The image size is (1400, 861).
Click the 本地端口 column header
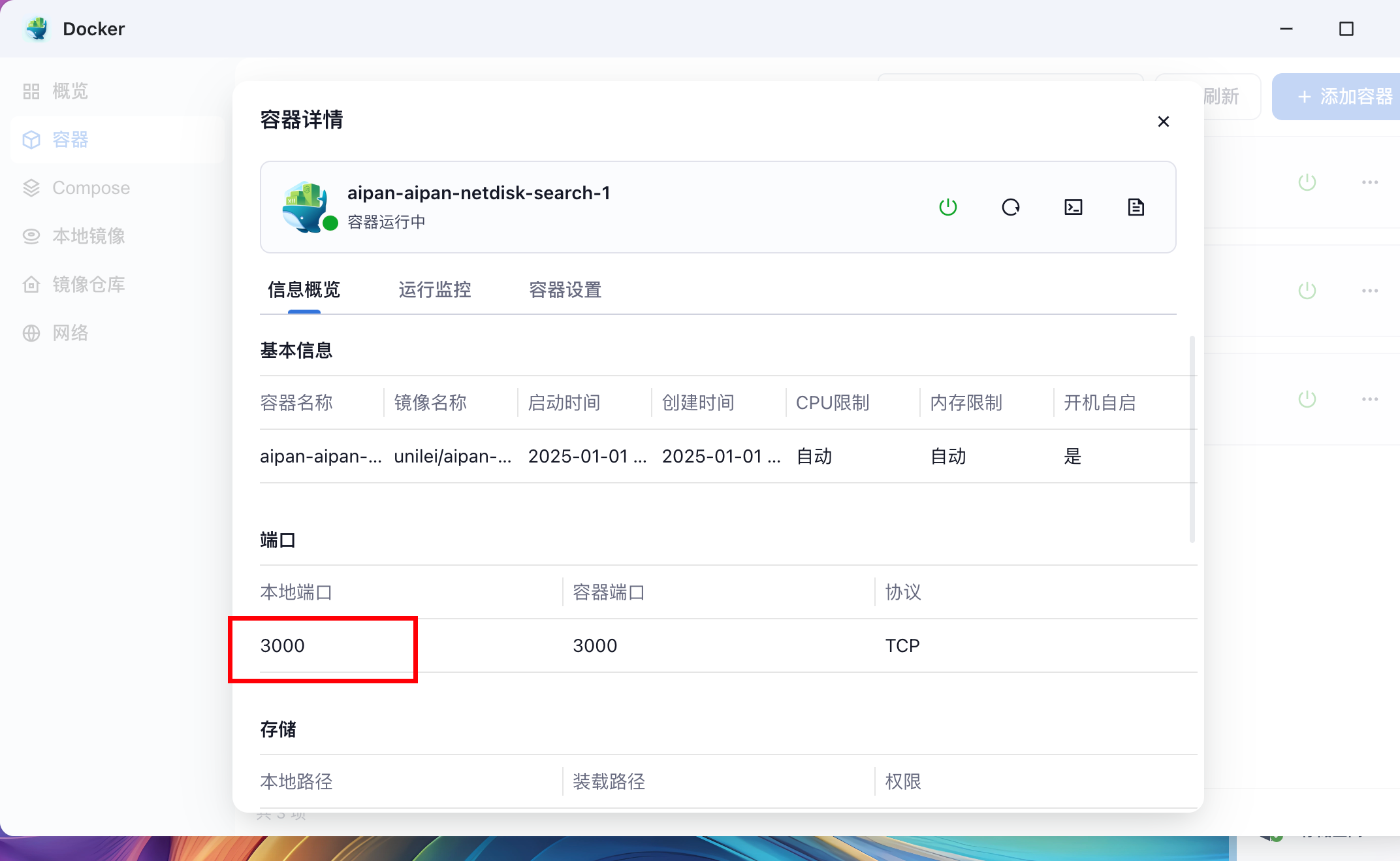pyautogui.click(x=296, y=592)
